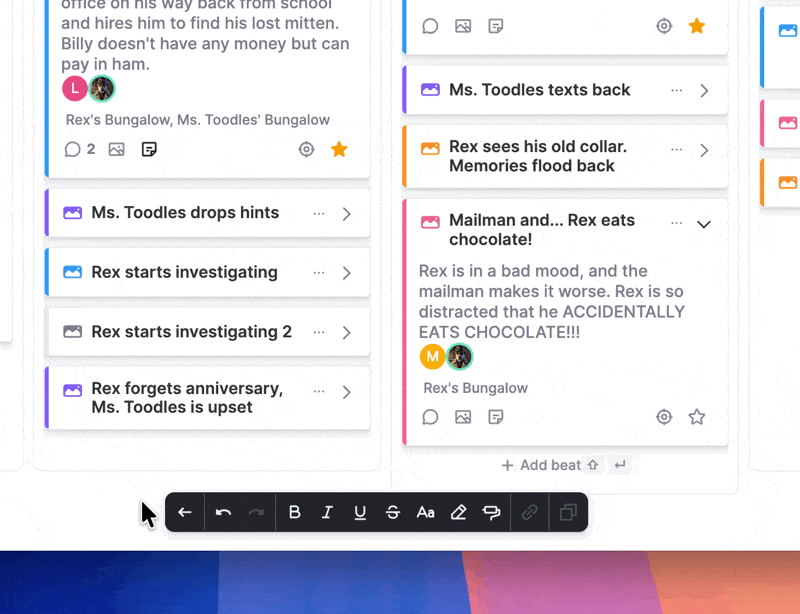Collapse the Mailman and Rex eats chocolate beat
This screenshot has width=800, height=614.
tap(704, 224)
